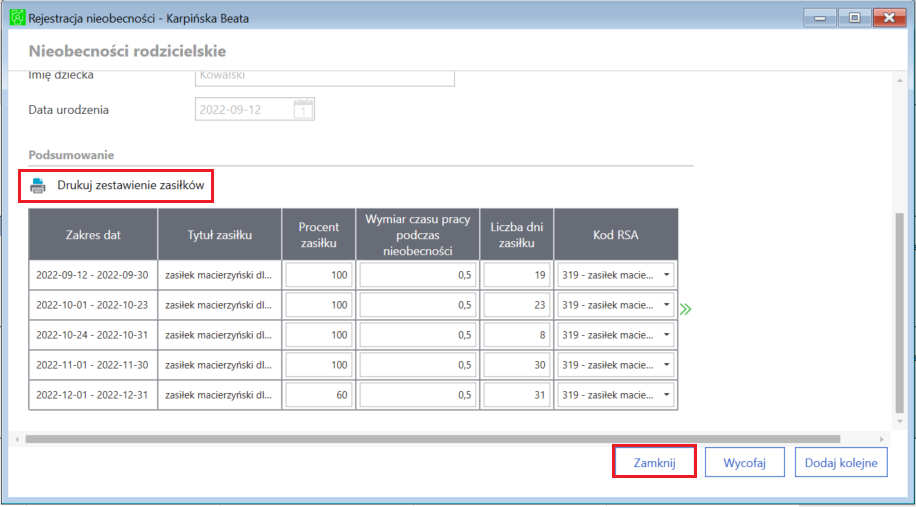Click Procent zasiłku field showing 60
The width and height of the screenshot is (916, 507).
coord(319,395)
